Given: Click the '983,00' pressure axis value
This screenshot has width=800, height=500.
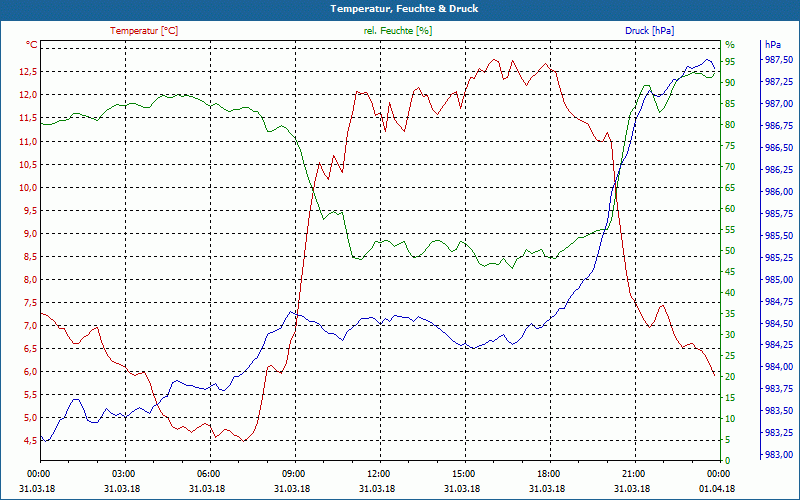Looking at the screenshot, I should pyautogui.click(x=779, y=454).
